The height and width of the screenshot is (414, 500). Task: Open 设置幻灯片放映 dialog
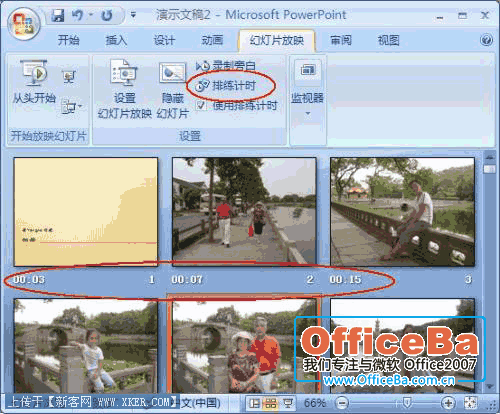(124, 89)
